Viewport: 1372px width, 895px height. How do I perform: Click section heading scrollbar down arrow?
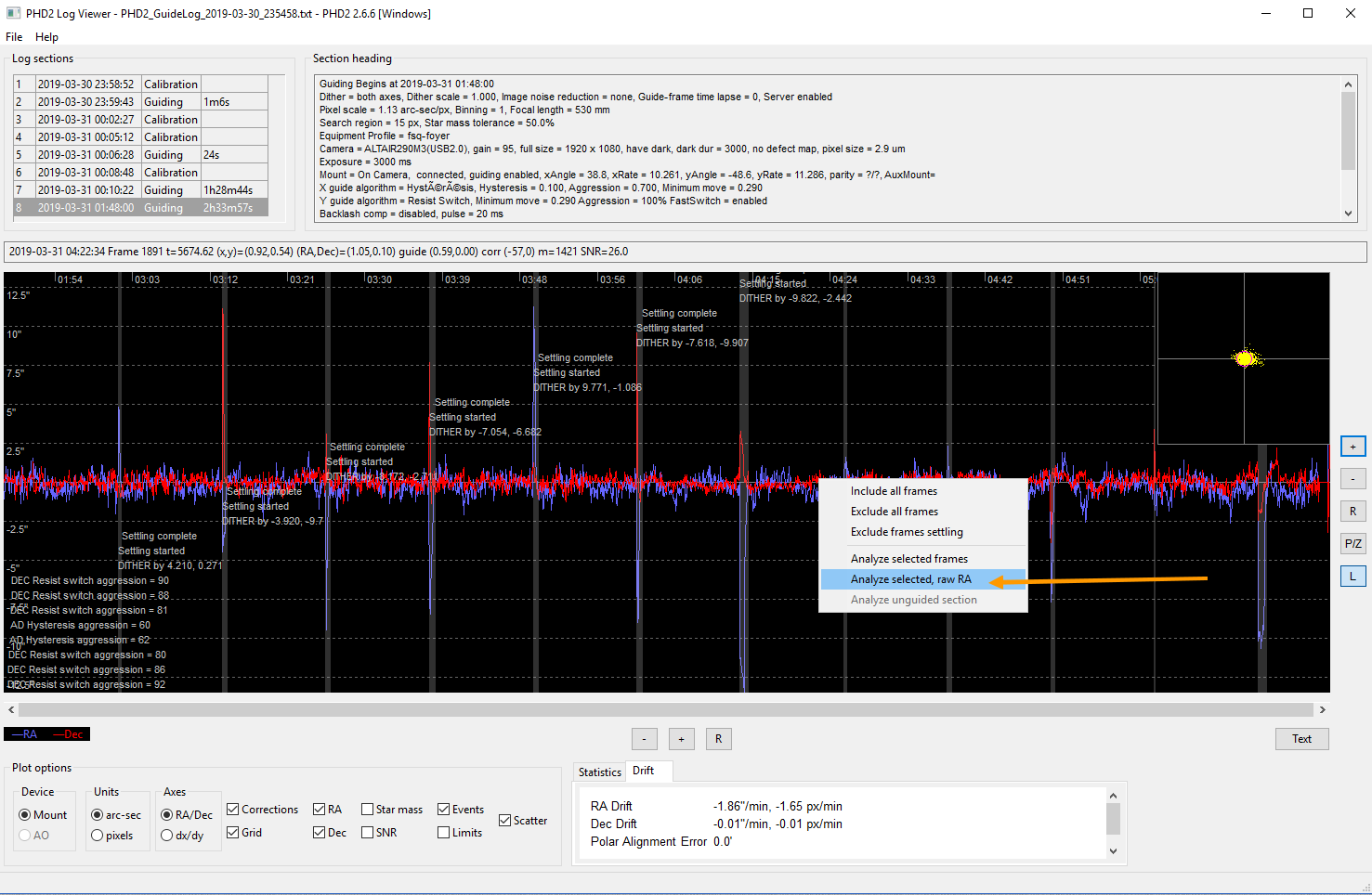1349,214
